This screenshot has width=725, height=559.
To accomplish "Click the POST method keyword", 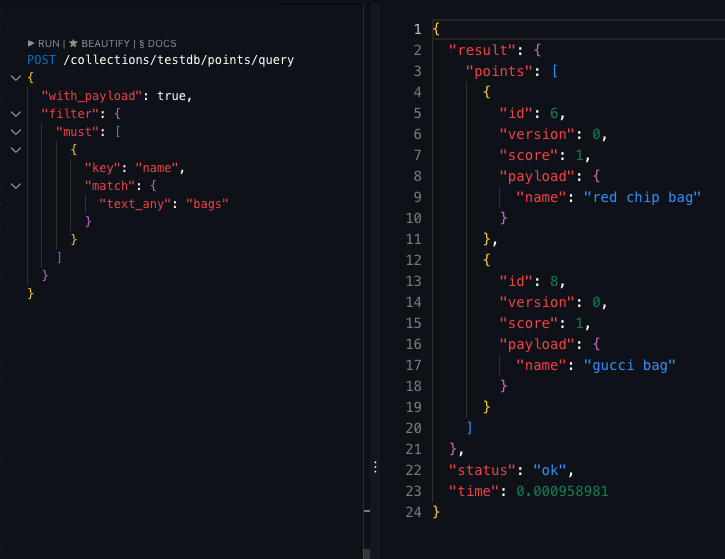I will 43,60.
